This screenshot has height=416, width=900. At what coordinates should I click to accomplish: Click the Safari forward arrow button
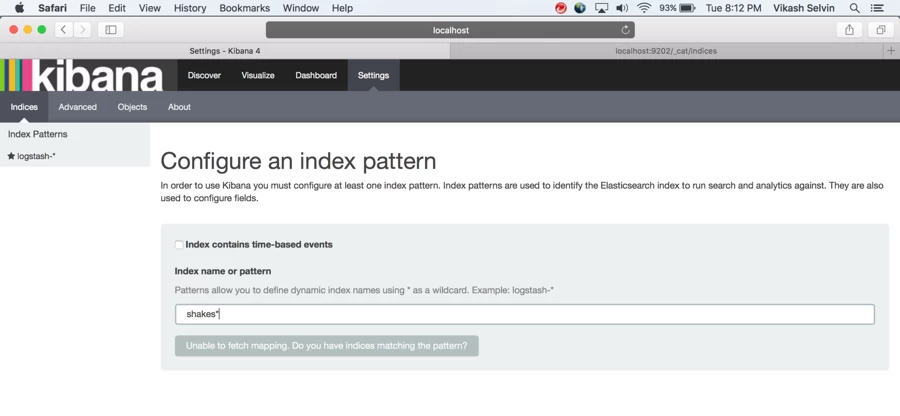pyautogui.click(x=82, y=30)
